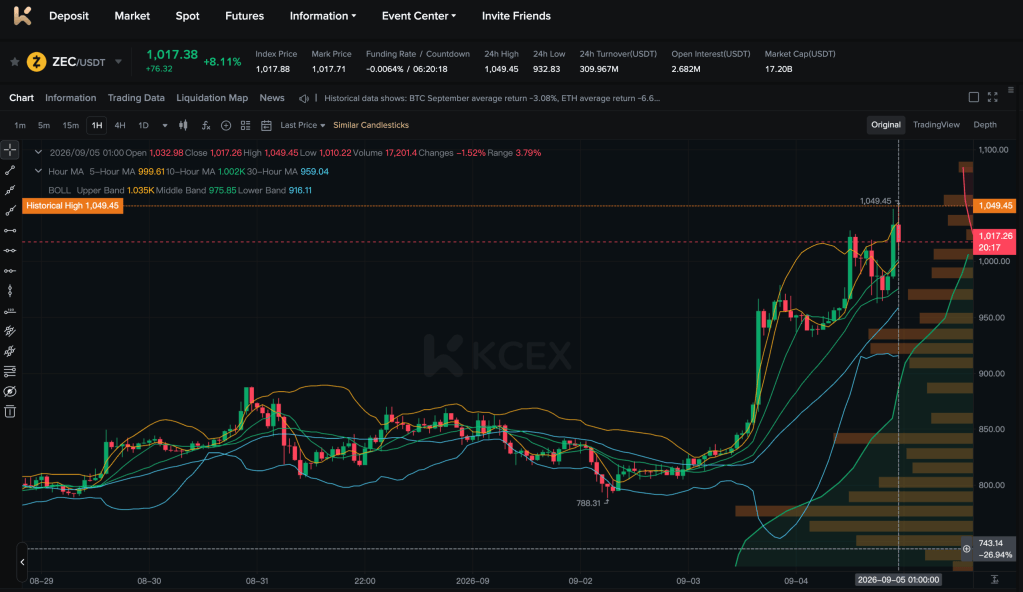
Task: Open the menu icon above price scale
Action: coord(1011,90)
